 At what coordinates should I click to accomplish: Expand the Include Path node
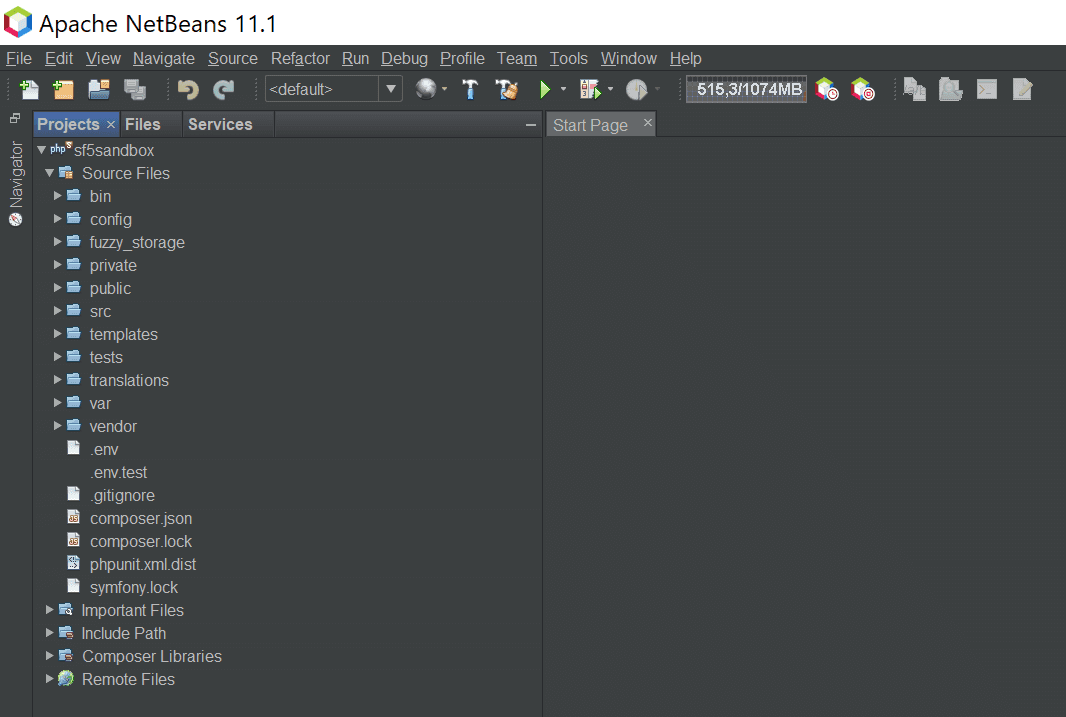50,633
